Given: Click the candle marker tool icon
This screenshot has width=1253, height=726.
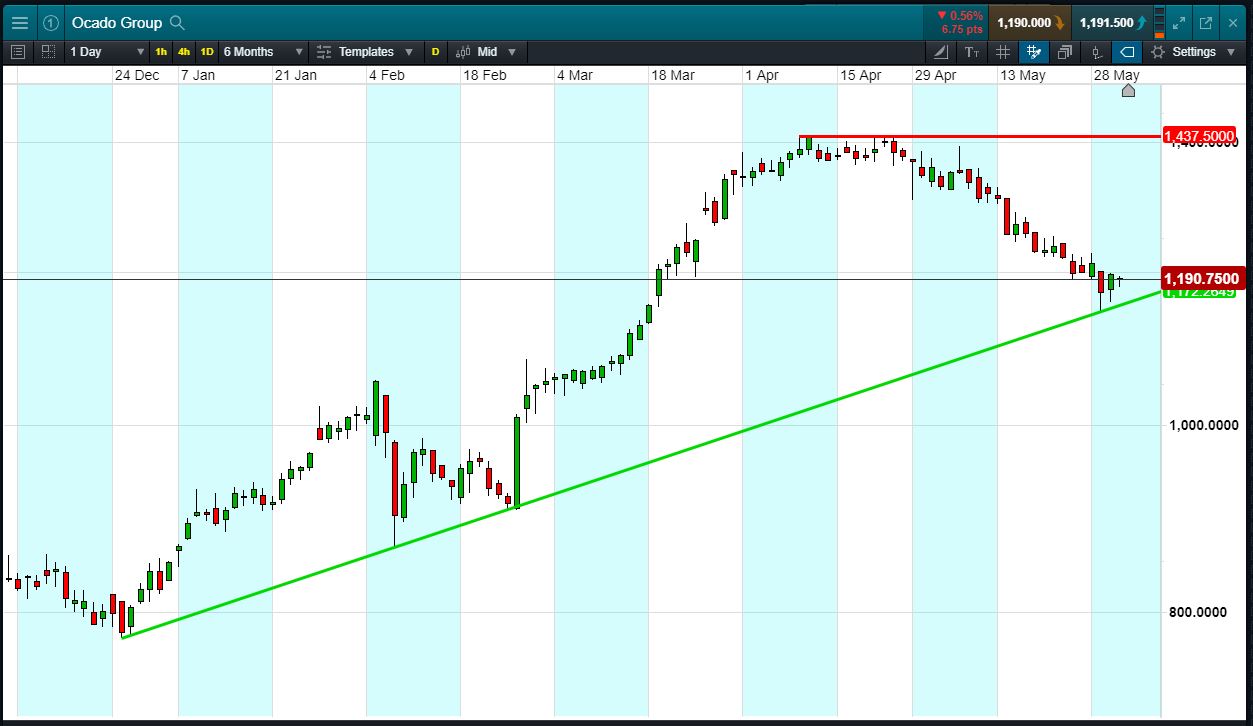Looking at the screenshot, I should [1096, 51].
